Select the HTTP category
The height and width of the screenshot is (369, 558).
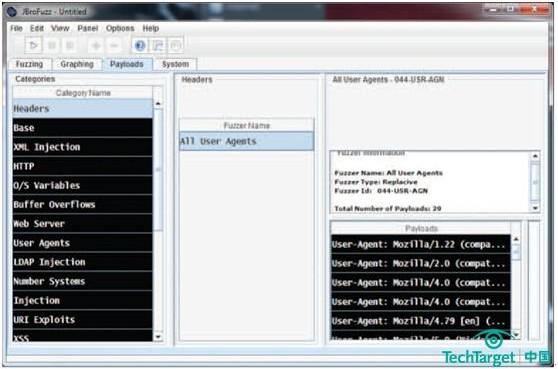coord(83,166)
